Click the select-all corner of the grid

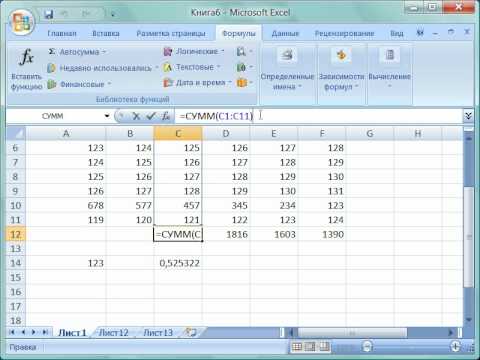(16, 134)
